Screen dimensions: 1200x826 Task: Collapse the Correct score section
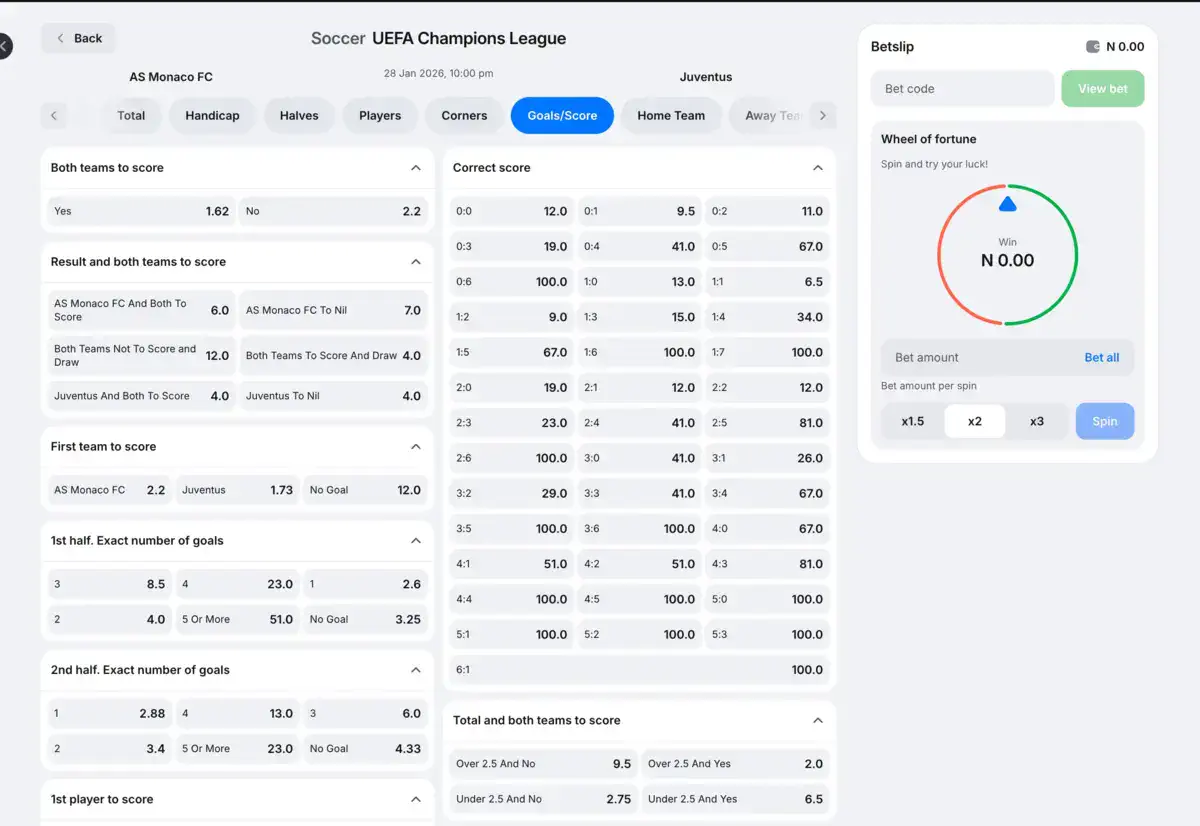pyautogui.click(x=818, y=168)
